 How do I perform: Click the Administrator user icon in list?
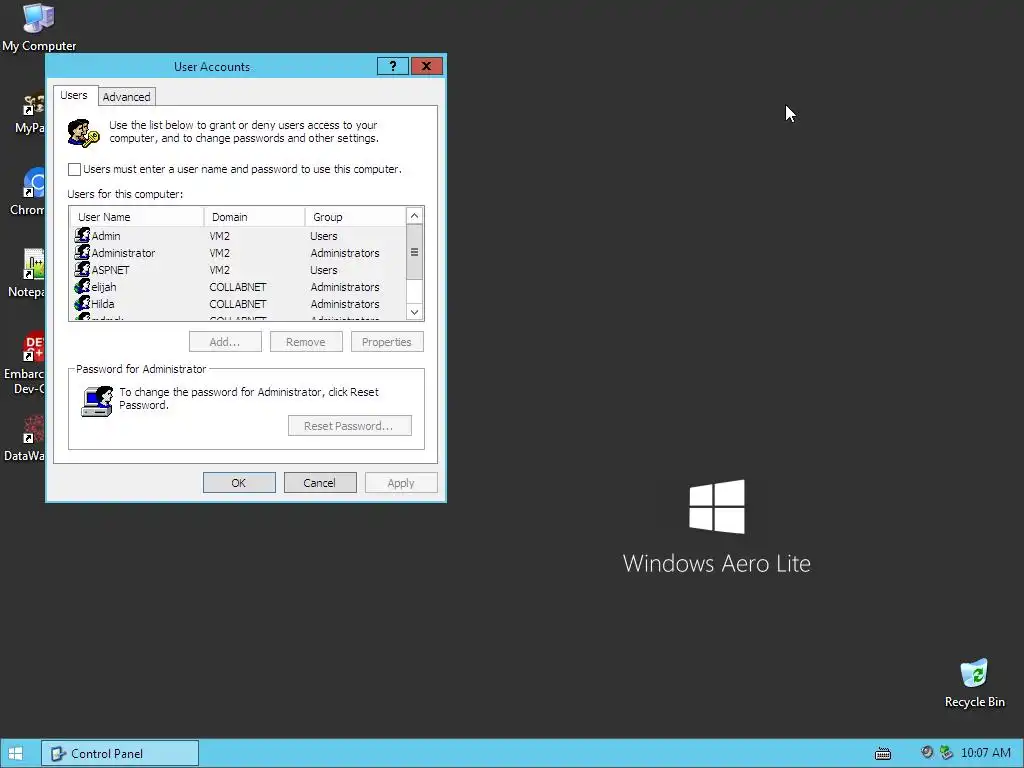(82, 252)
